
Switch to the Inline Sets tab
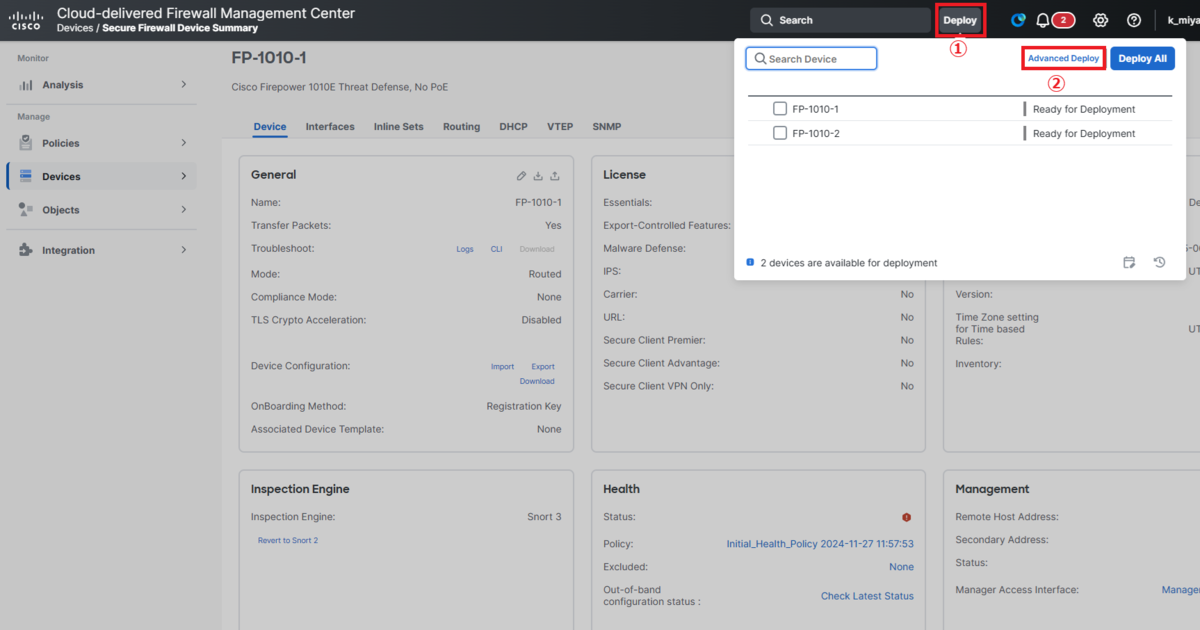pyautogui.click(x=398, y=127)
